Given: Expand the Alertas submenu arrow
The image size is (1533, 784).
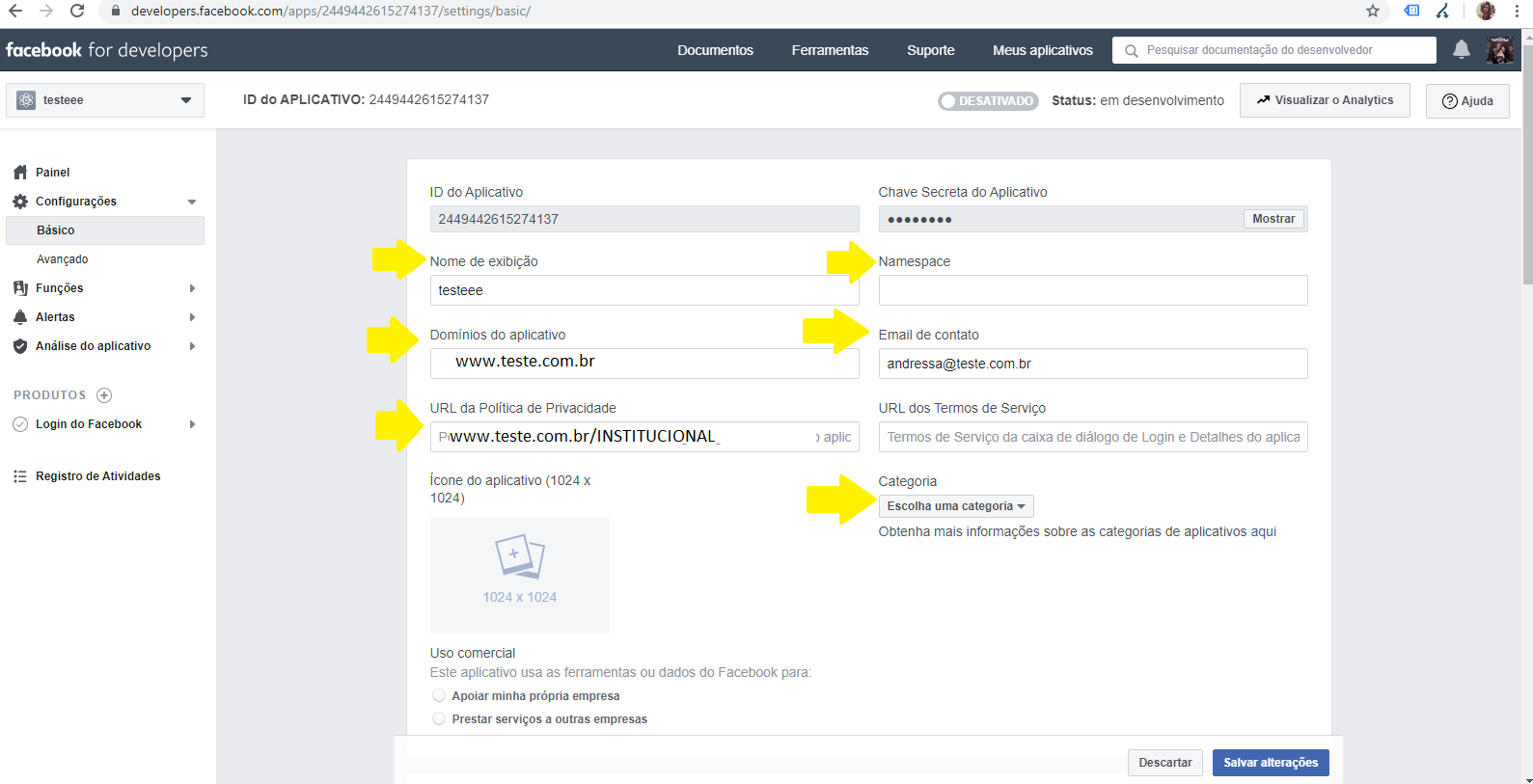Looking at the screenshot, I should 192,317.
